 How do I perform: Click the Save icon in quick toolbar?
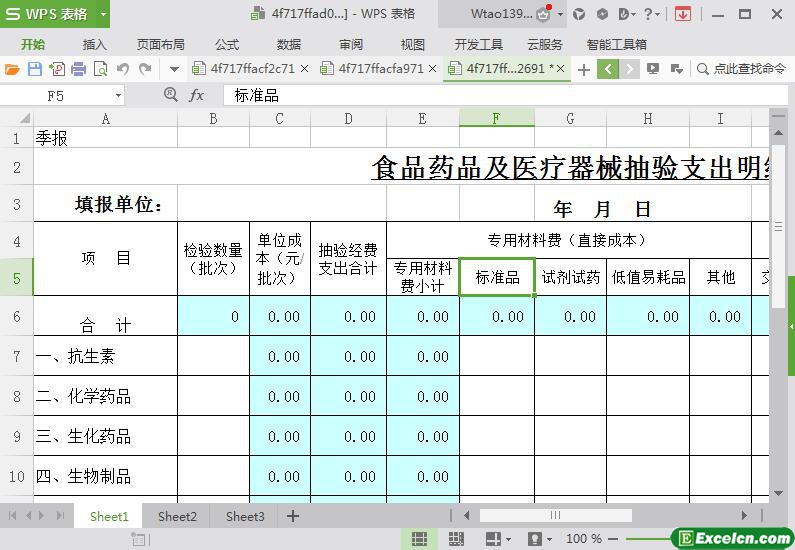click(34, 69)
